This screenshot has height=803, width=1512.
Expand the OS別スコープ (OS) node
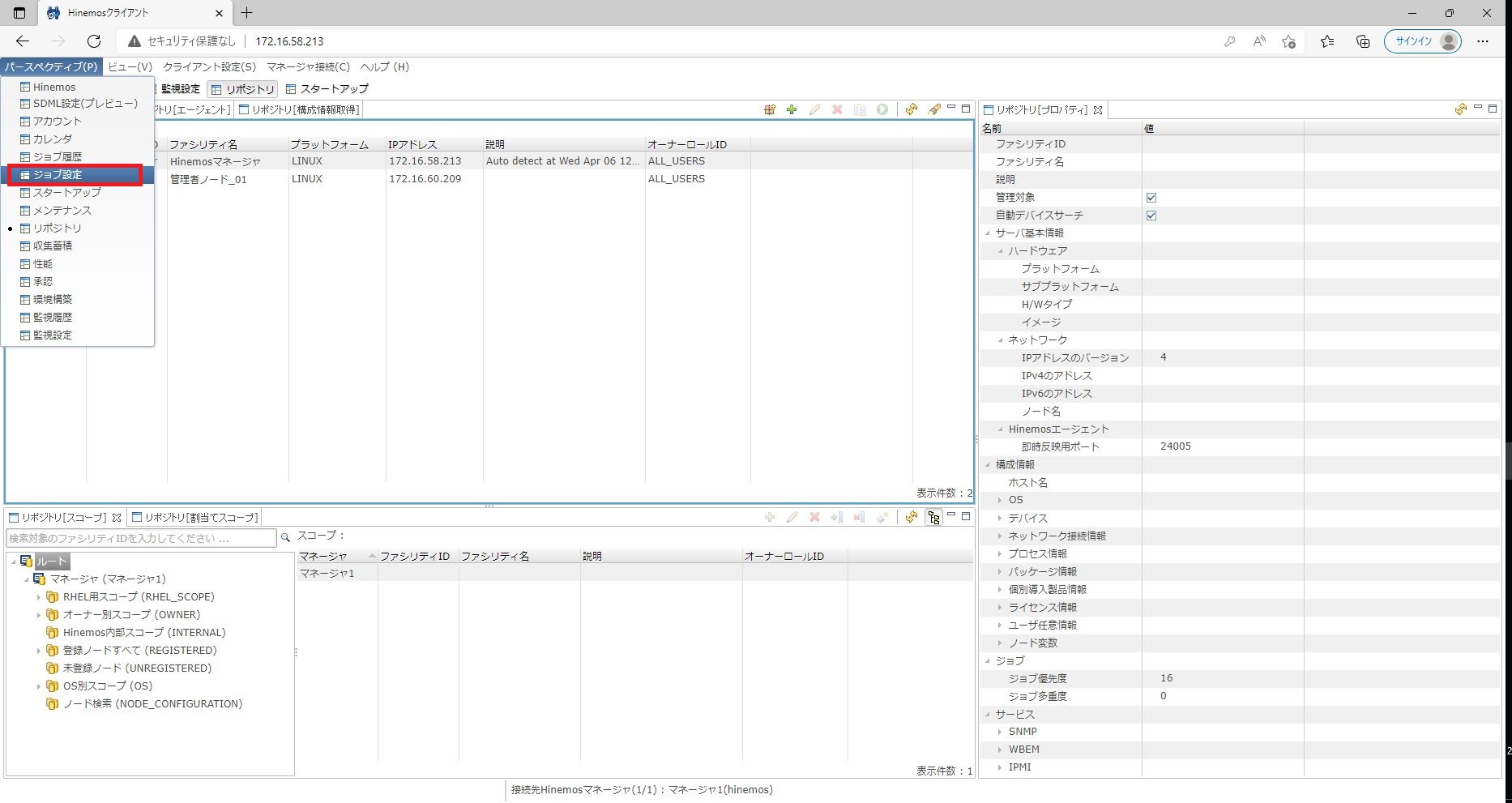(38, 686)
